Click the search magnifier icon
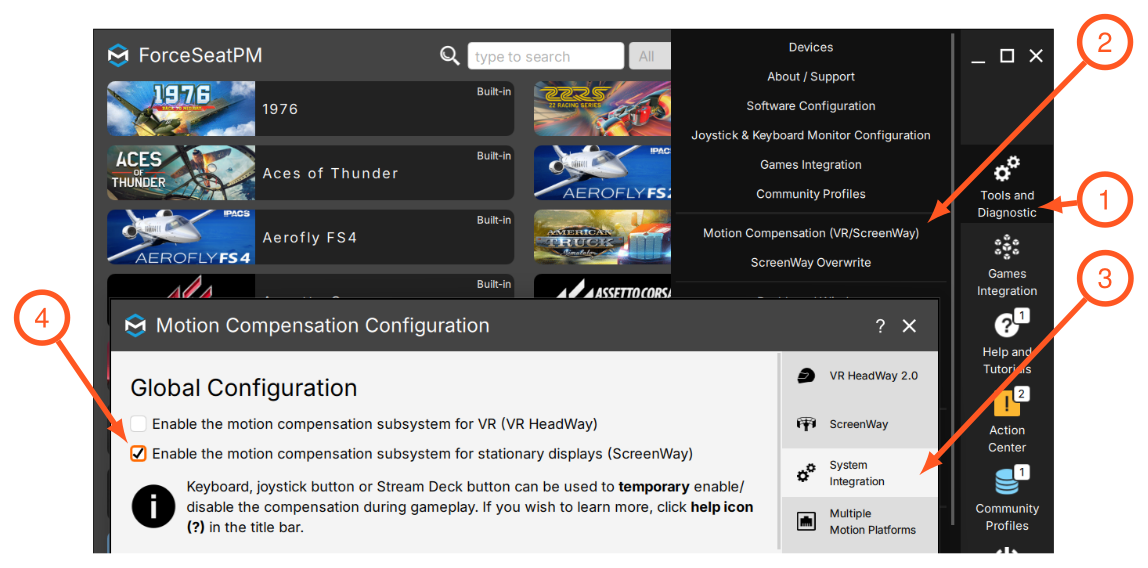Image resolution: width=1148 pixels, height=568 pixels. [x=450, y=56]
